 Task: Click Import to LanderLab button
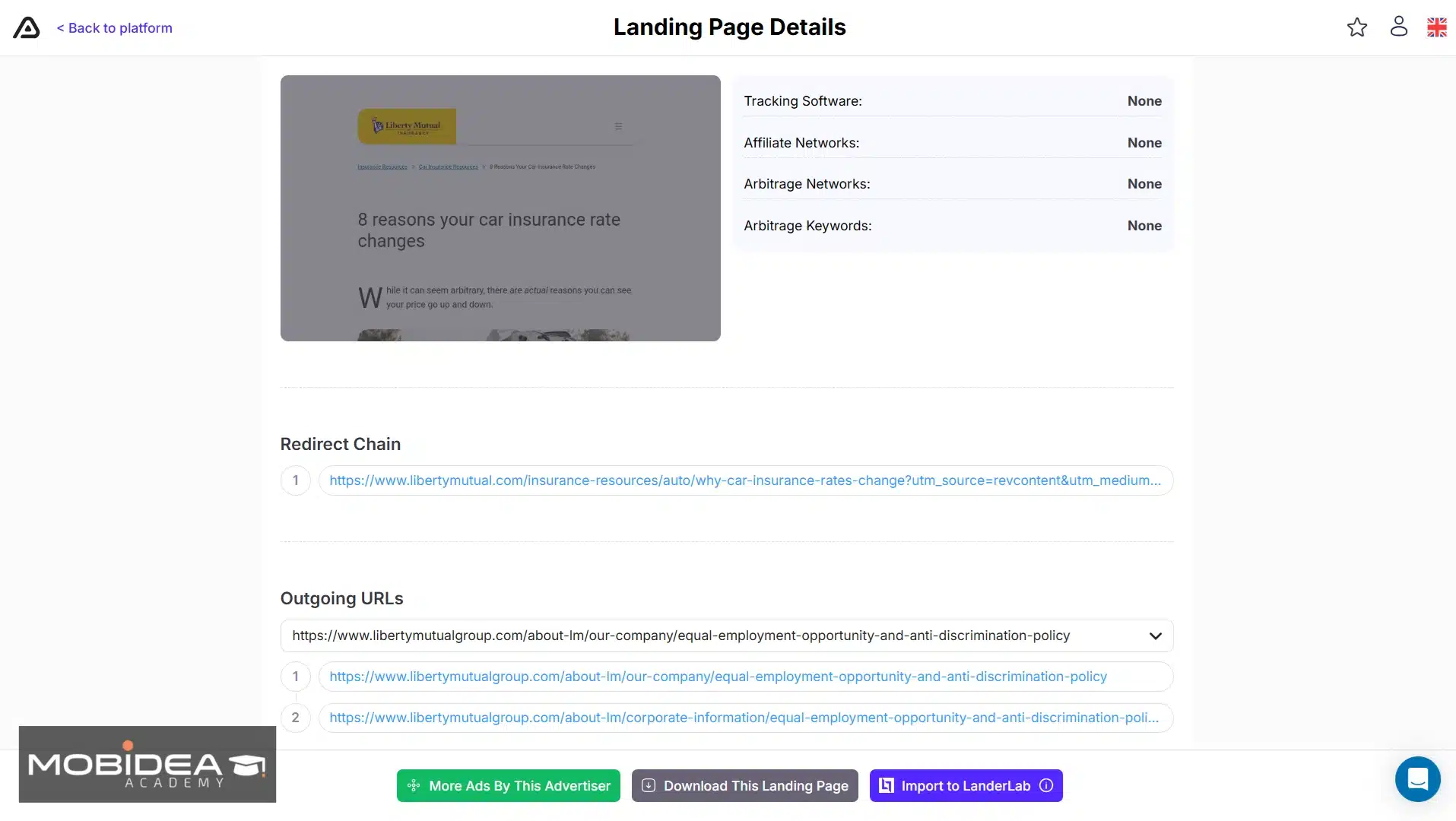966,786
